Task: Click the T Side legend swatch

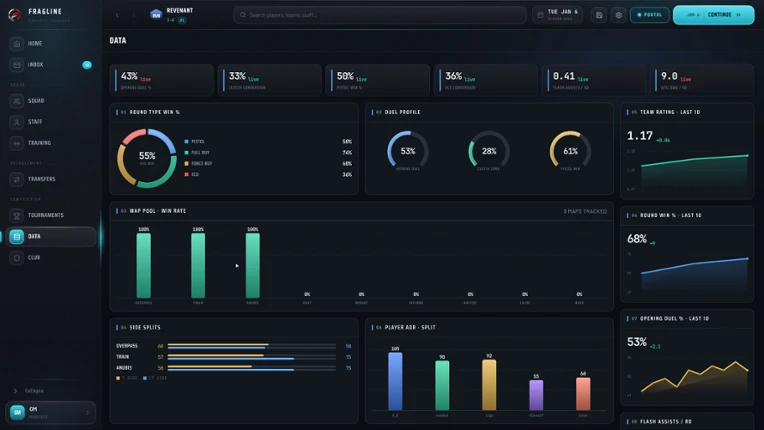Action: click(x=118, y=378)
